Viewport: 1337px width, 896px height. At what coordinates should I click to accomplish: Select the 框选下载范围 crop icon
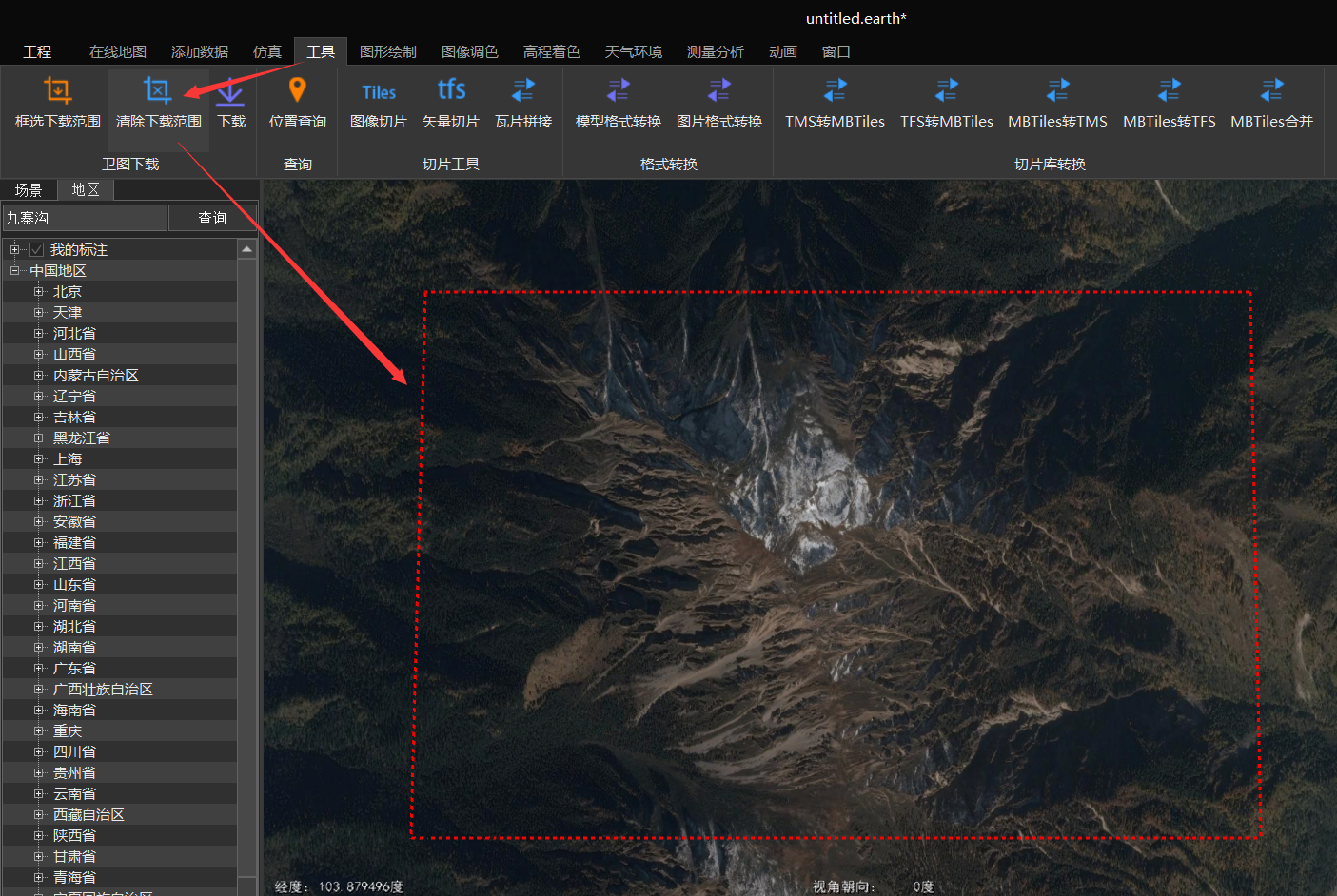(x=58, y=90)
